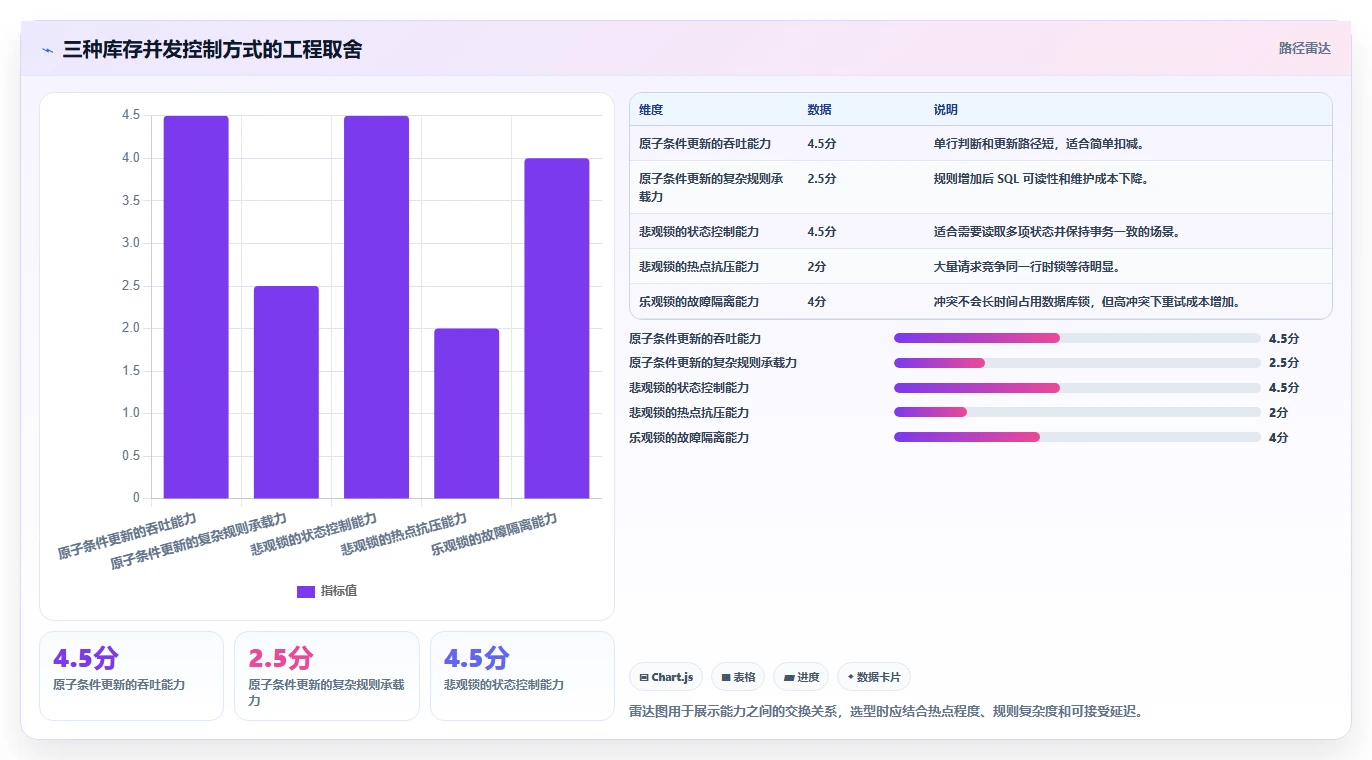The width and height of the screenshot is (1372, 760).
Task: Click the page title 三种库存并发控制方式的工程取舍
Action: click(212, 49)
